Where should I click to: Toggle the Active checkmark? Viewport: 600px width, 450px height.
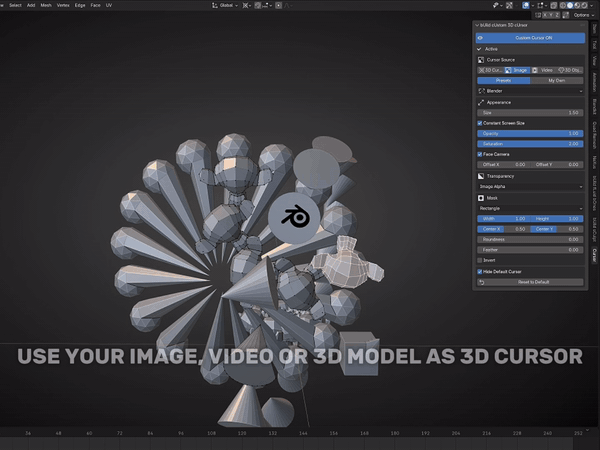pos(479,49)
